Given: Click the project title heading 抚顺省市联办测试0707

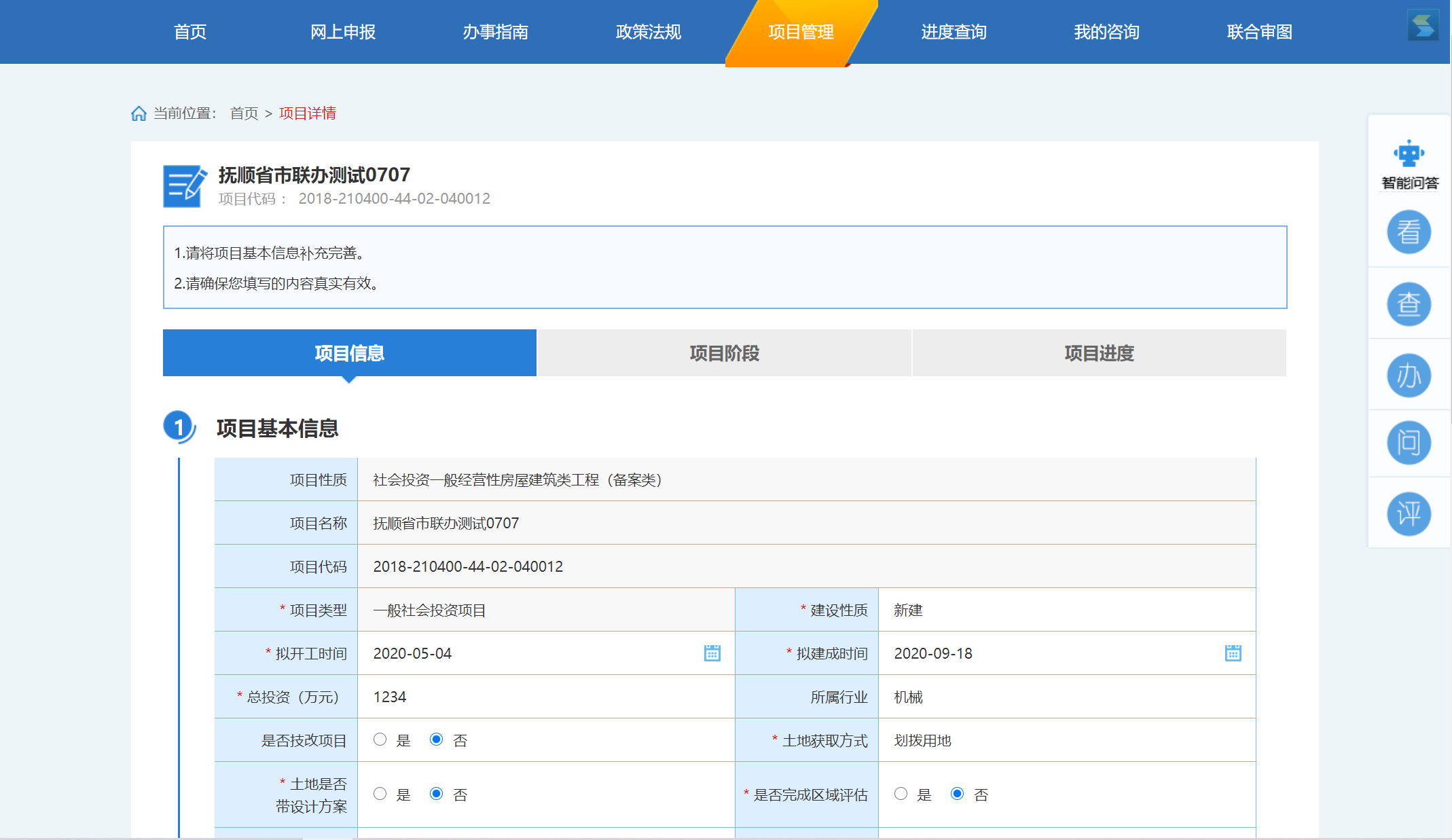Looking at the screenshot, I should pos(314,175).
